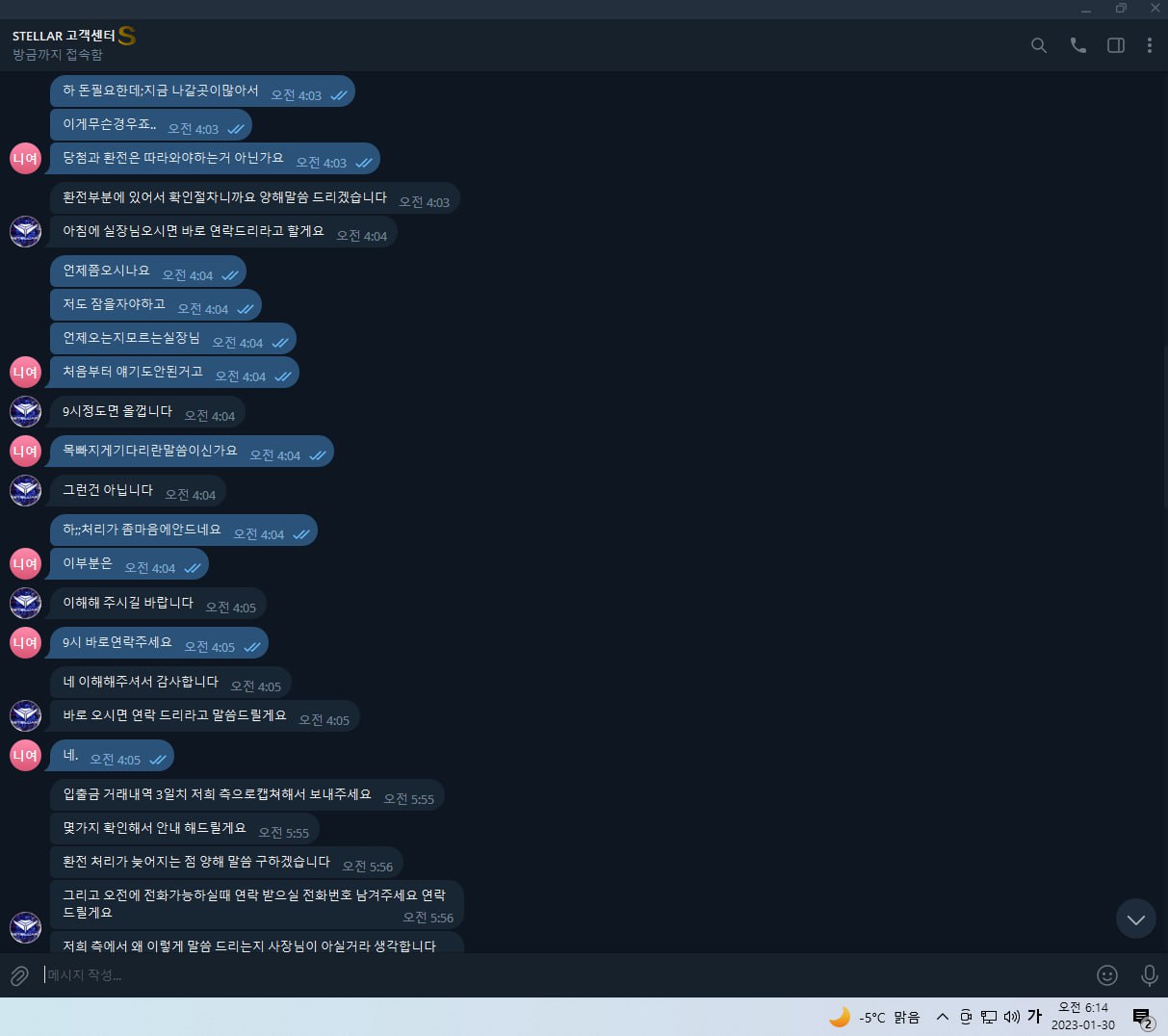Search within this chat

point(1038,45)
